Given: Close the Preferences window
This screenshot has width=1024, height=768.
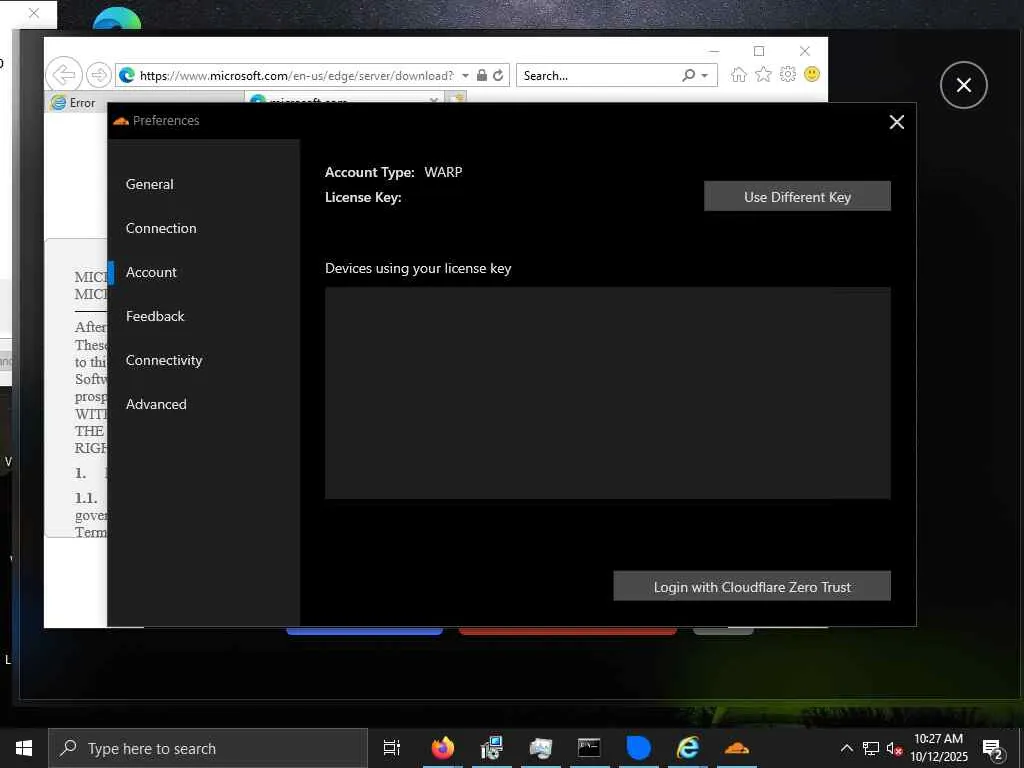Looking at the screenshot, I should pos(897,122).
